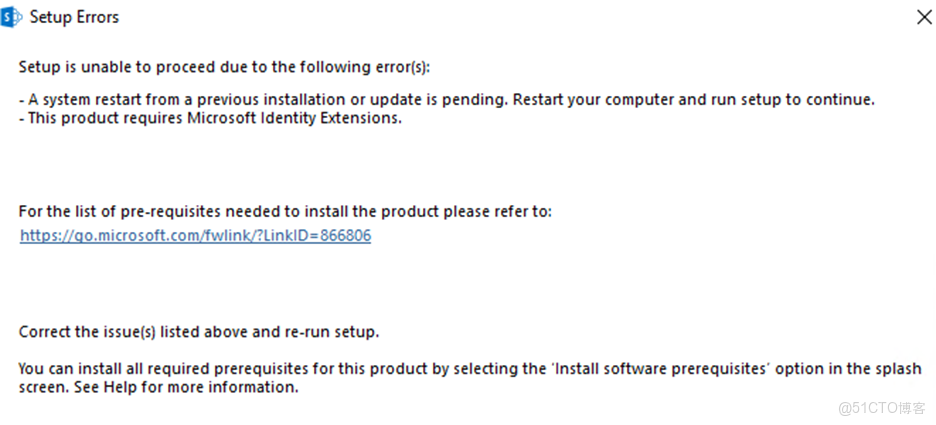Click the 'following error(s):' text
This screenshot has width=936, height=425.
pyautogui.click(x=378, y=67)
